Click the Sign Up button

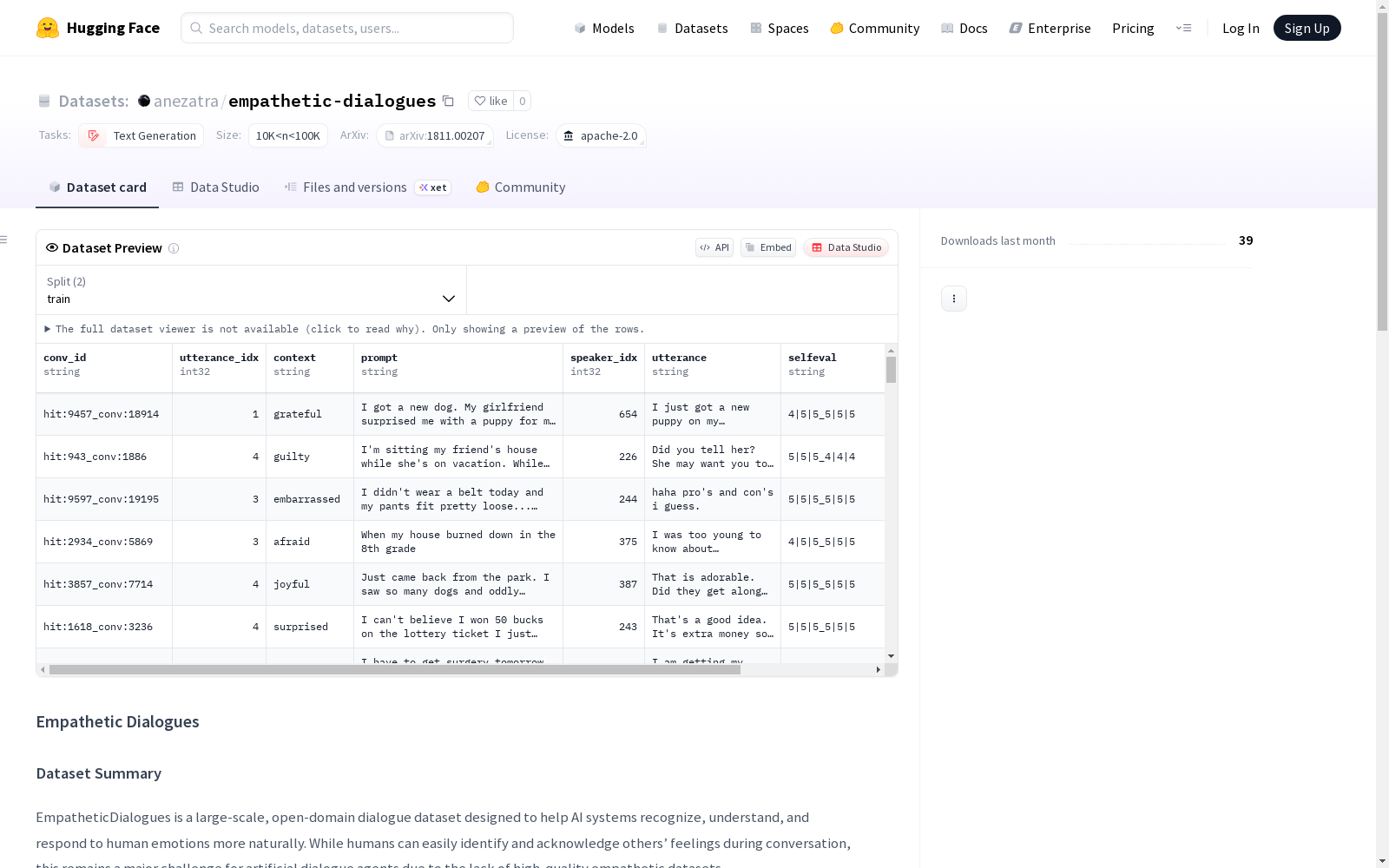(x=1307, y=28)
